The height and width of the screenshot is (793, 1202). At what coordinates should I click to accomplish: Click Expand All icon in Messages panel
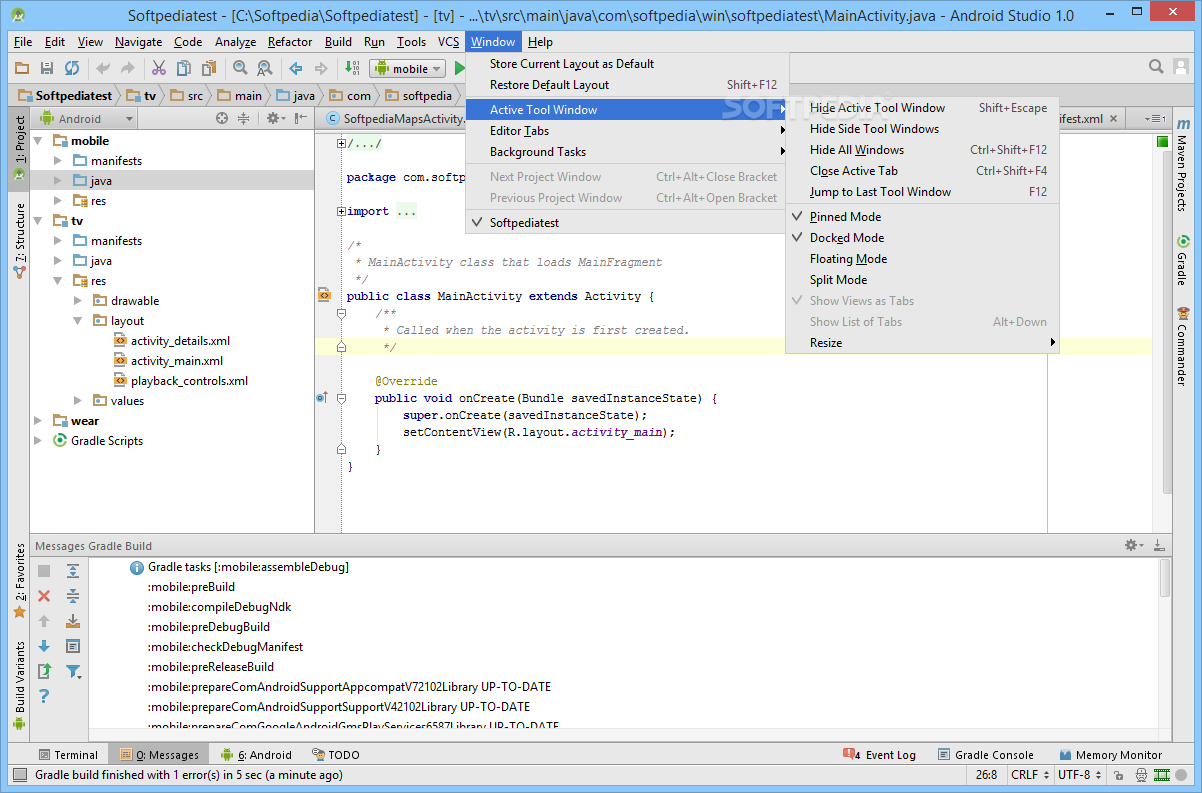[x=73, y=571]
